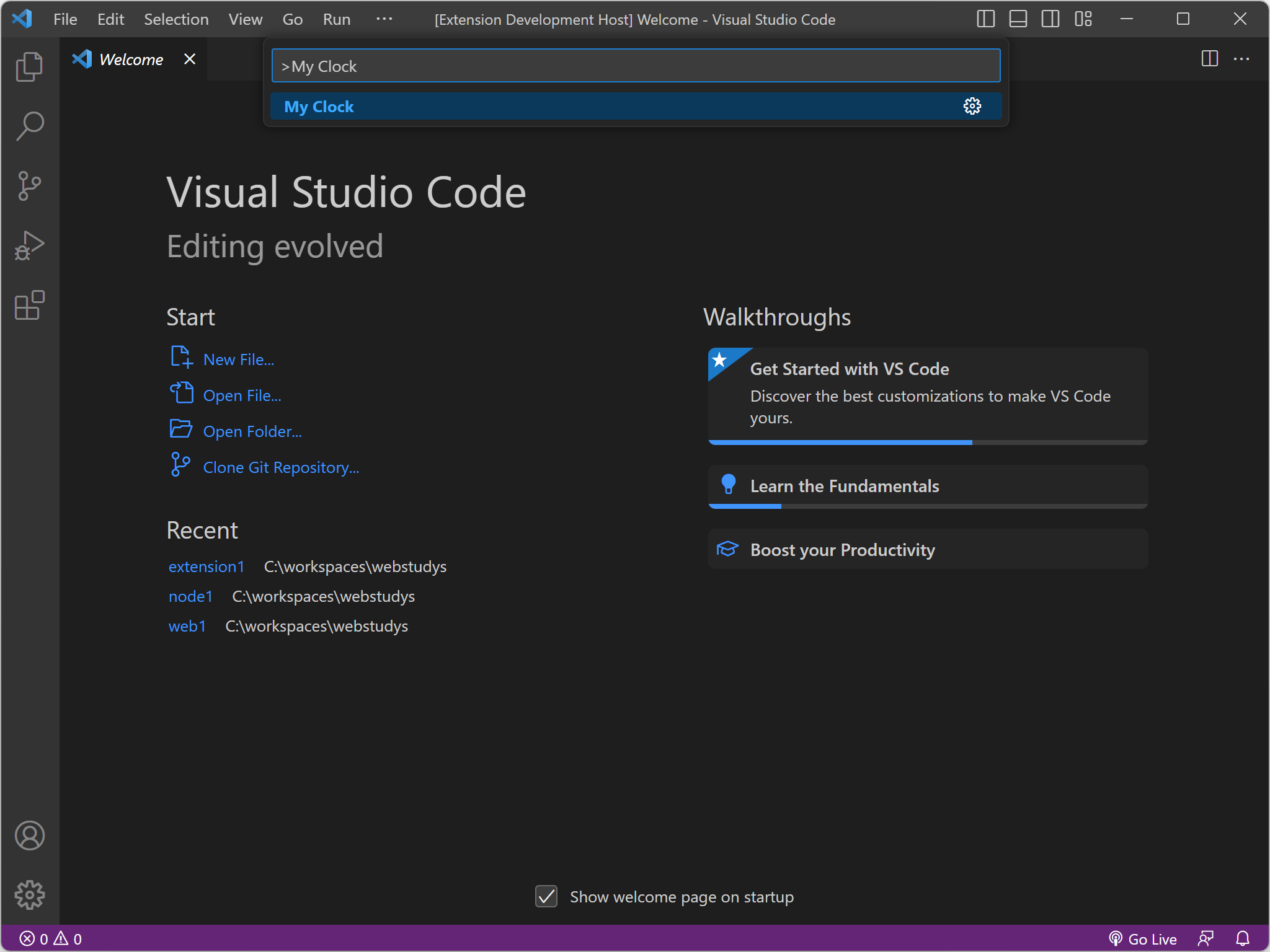
Task: Click the Clone Git Repository link
Action: [x=281, y=467]
